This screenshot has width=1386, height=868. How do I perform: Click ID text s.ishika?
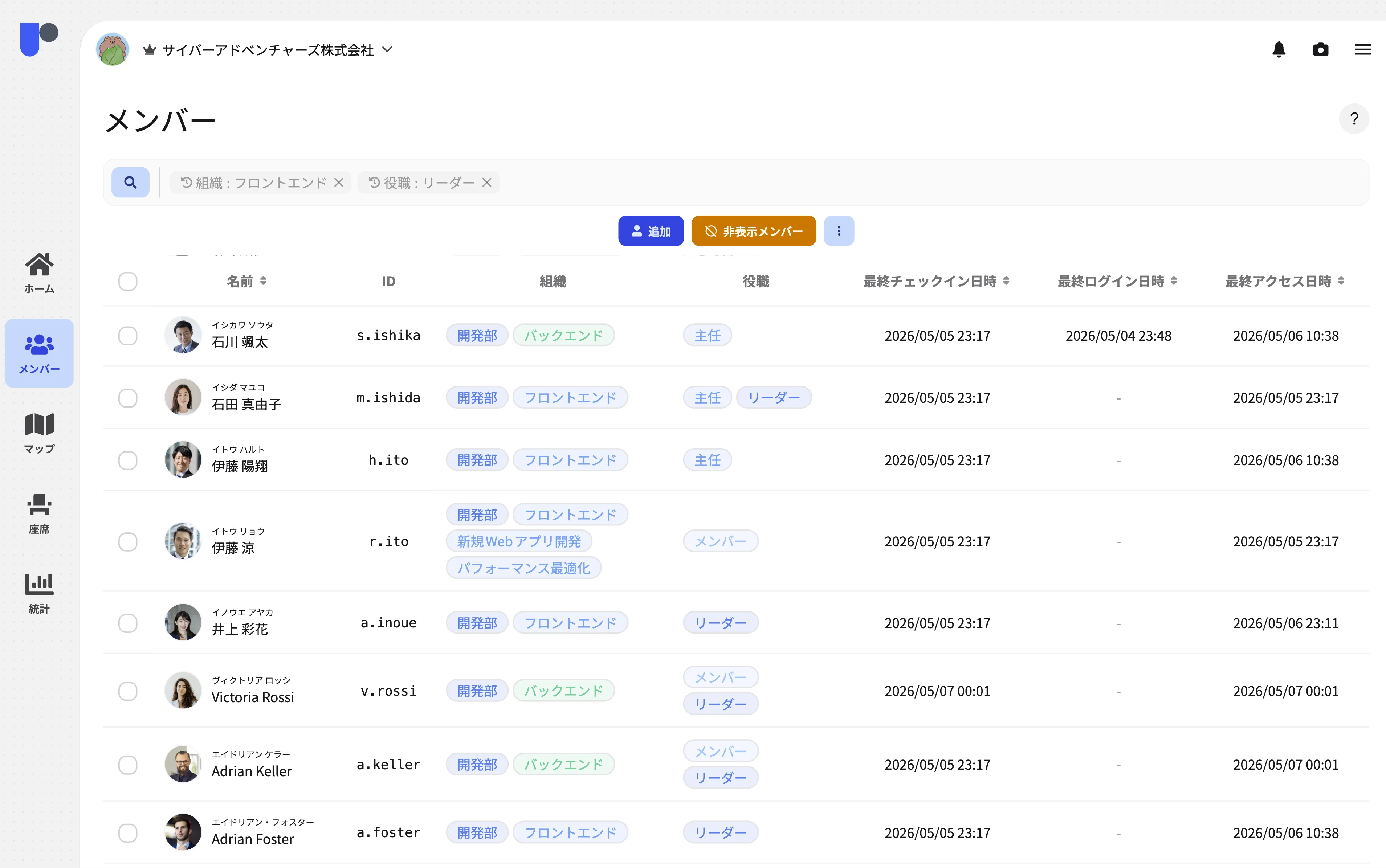point(388,336)
